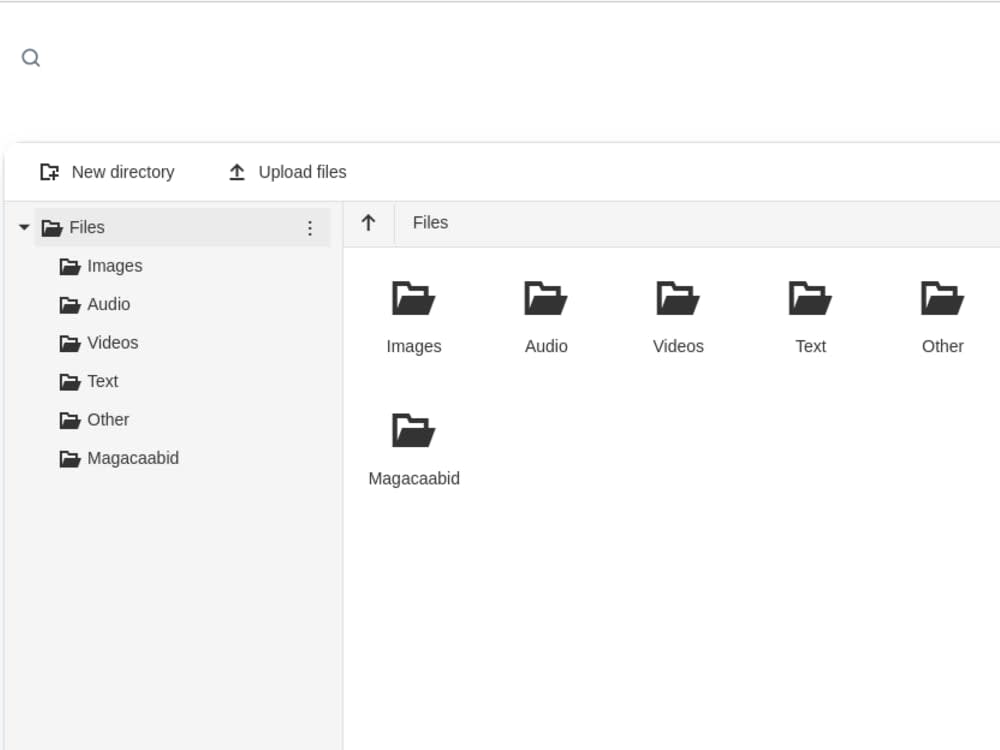Open the Other folder icon in the grid
This screenshot has height=750, width=1000.
click(x=941, y=297)
